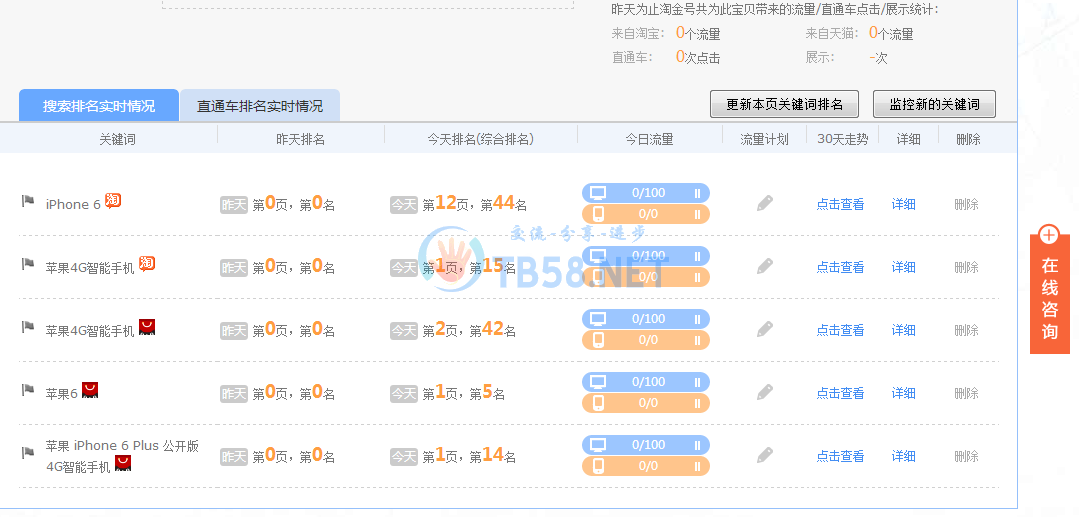Screen dimensions: 1079x517
Task: Pause PC traffic for iPhone 6 Plus 公开版
Action: [697, 445]
